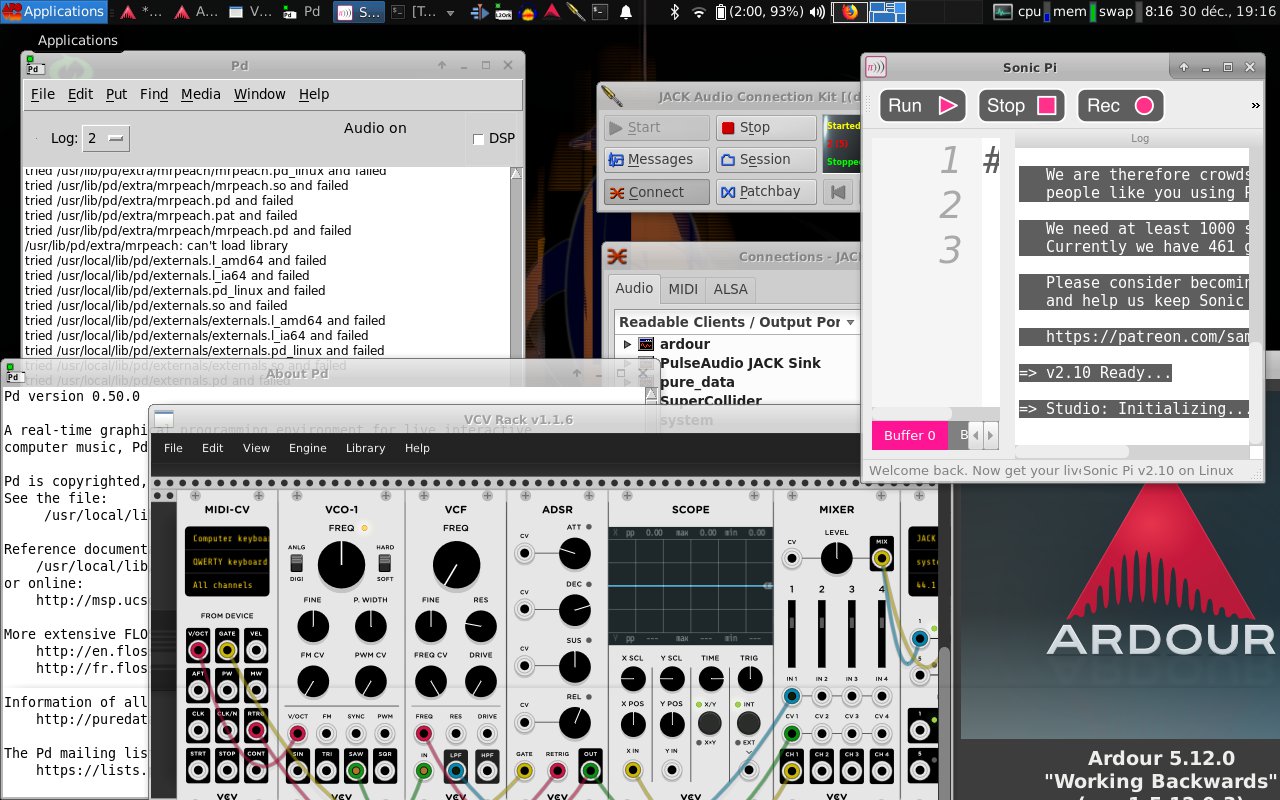Screen dimensions: 1280x800
Task: Click the VCF LPF output jack
Action: click(x=456, y=771)
